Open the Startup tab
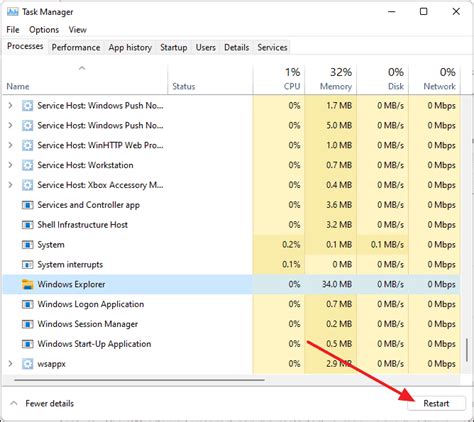Image resolution: width=474 pixels, height=422 pixels. pyautogui.click(x=174, y=47)
